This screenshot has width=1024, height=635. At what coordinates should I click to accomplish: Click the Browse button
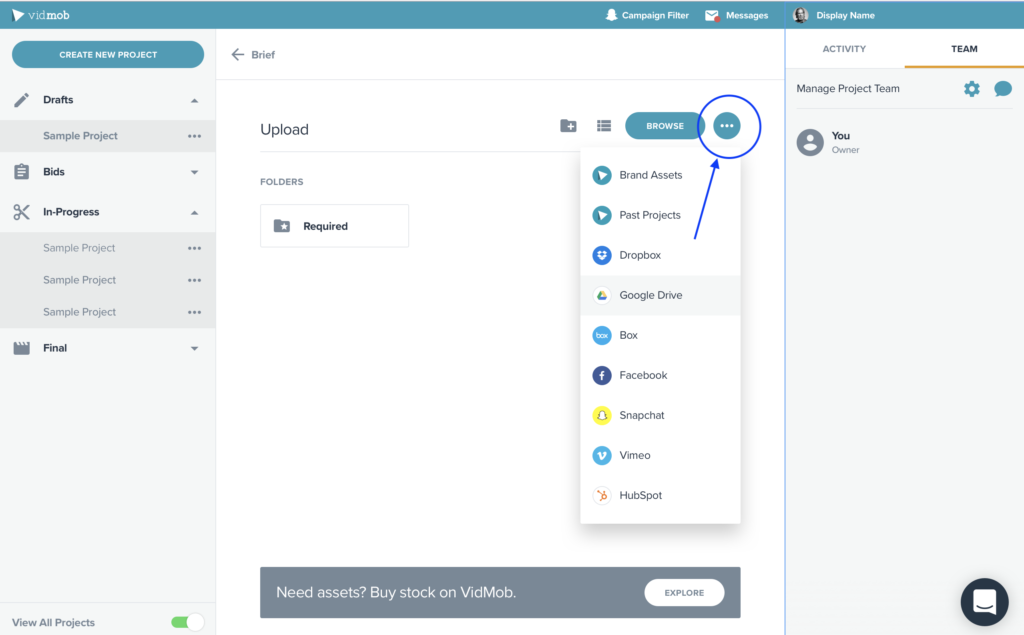[665, 125]
